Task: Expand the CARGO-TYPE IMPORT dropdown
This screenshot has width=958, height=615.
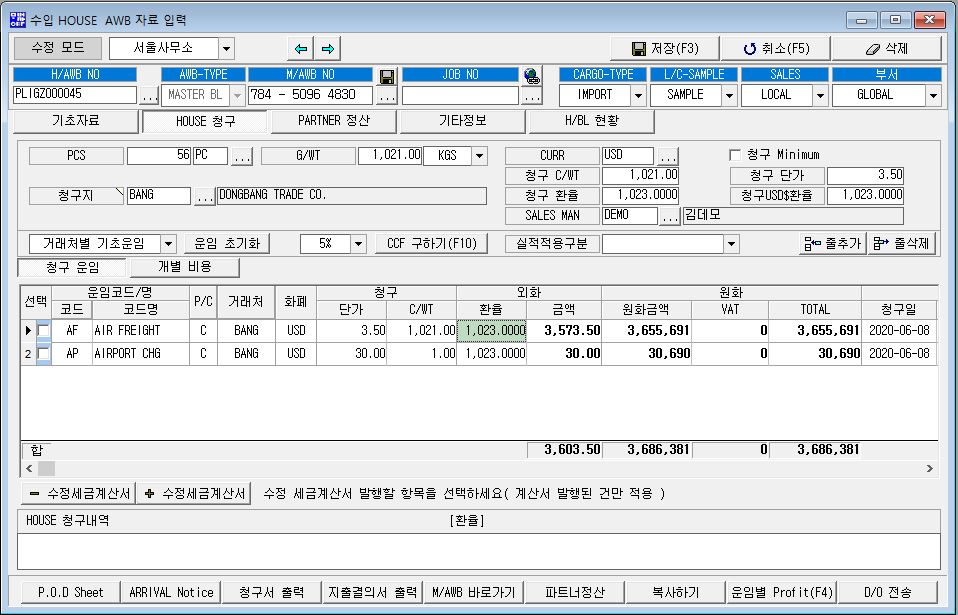Action: (638, 95)
